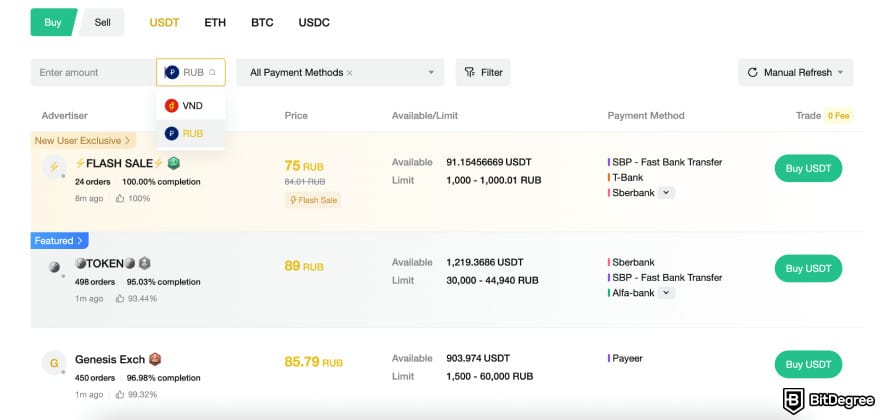Click the Price column header

pos(296,116)
